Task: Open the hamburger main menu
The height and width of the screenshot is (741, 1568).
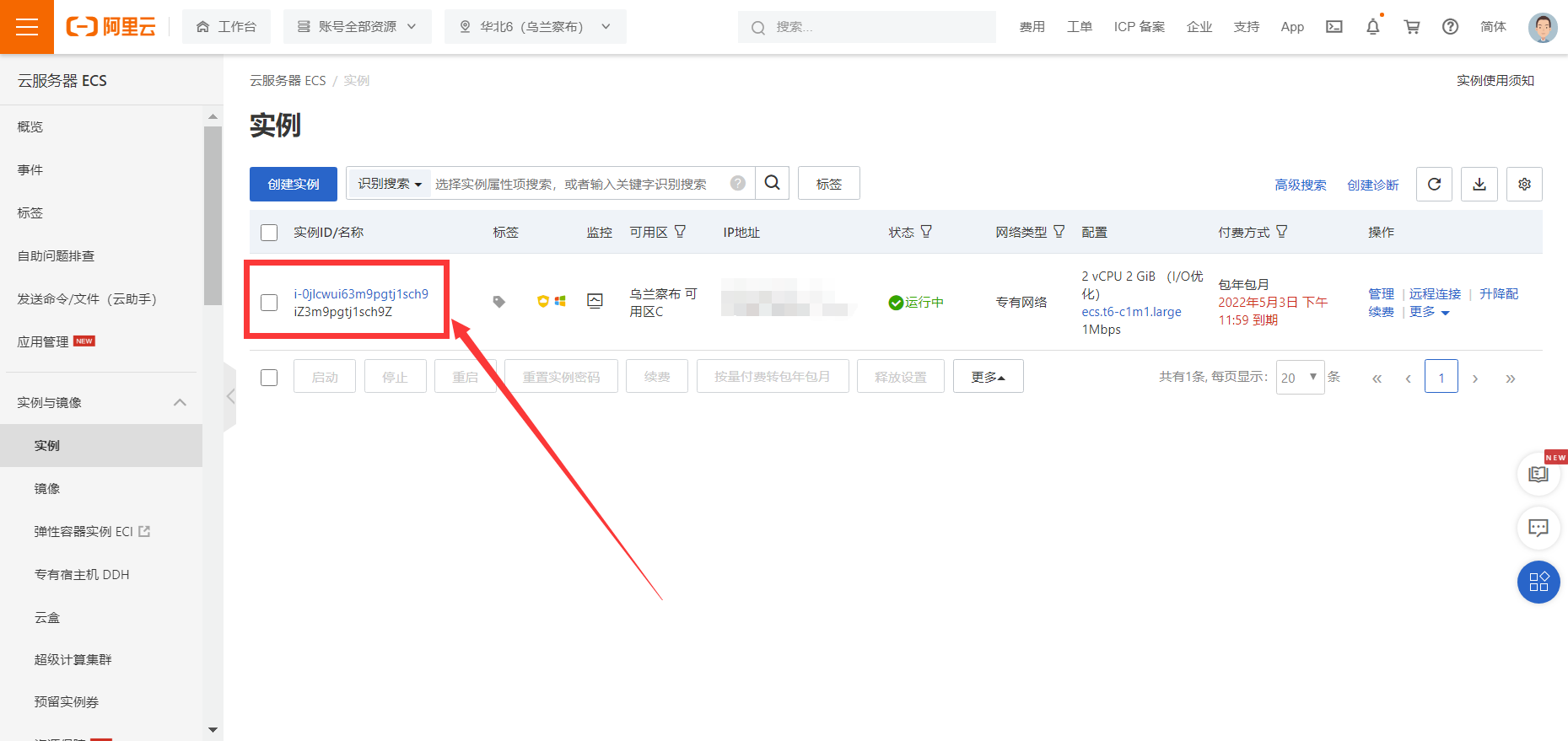Action: [x=27, y=27]
